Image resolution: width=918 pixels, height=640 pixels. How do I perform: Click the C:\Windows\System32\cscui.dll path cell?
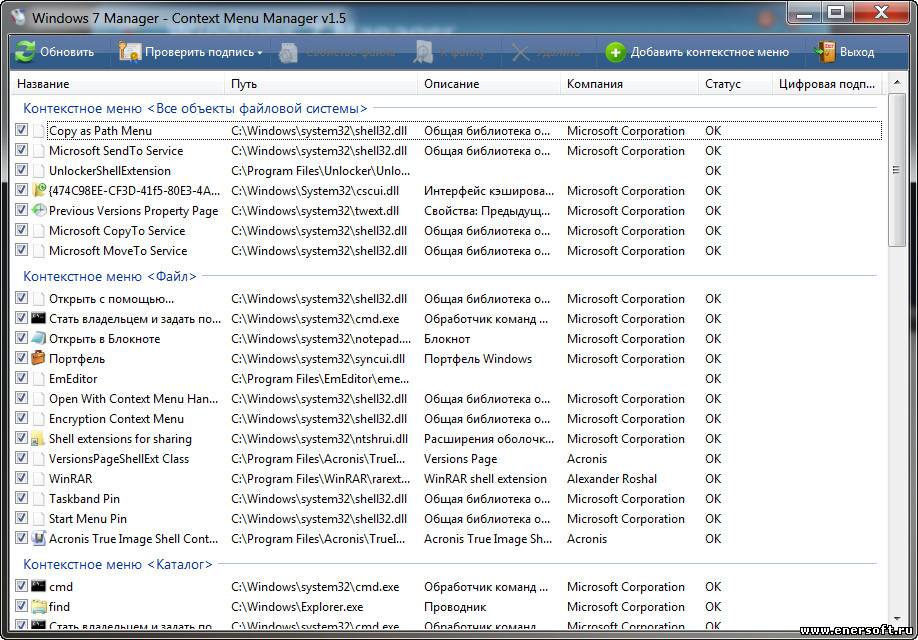[x=315, y=190]
